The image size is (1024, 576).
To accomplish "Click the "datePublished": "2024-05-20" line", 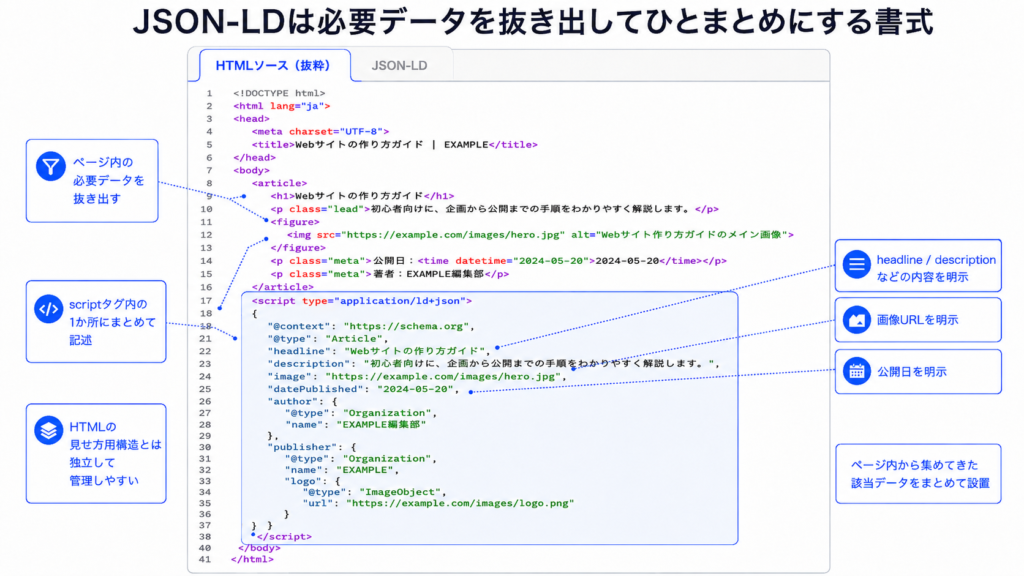I will [362, 389].
